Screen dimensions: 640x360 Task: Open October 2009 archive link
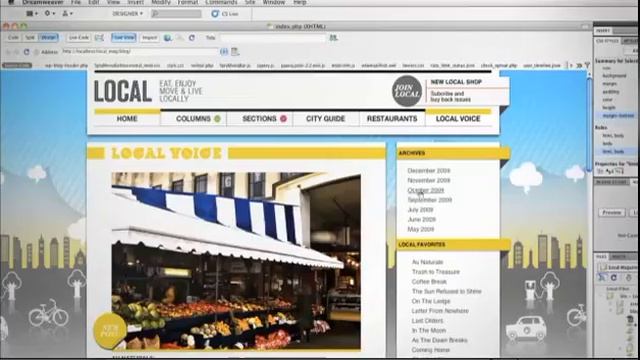point(425,190)
